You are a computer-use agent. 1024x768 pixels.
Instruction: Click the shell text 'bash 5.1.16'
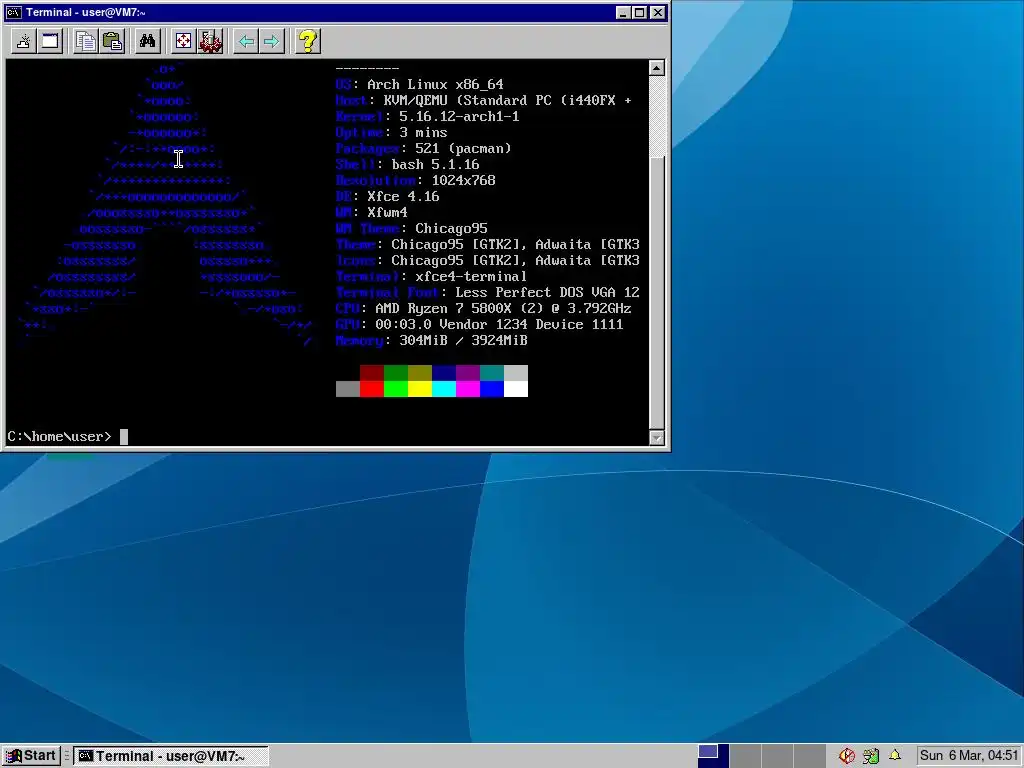(435, 165)
